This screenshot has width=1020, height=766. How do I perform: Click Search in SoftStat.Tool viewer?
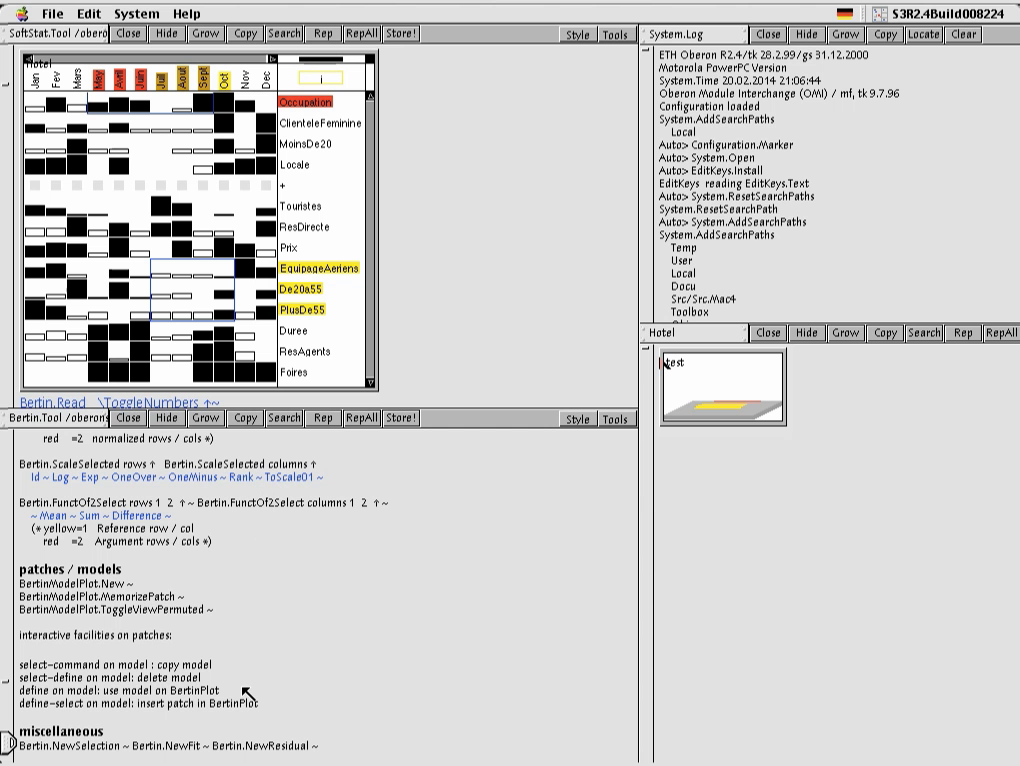coord(284,34)
